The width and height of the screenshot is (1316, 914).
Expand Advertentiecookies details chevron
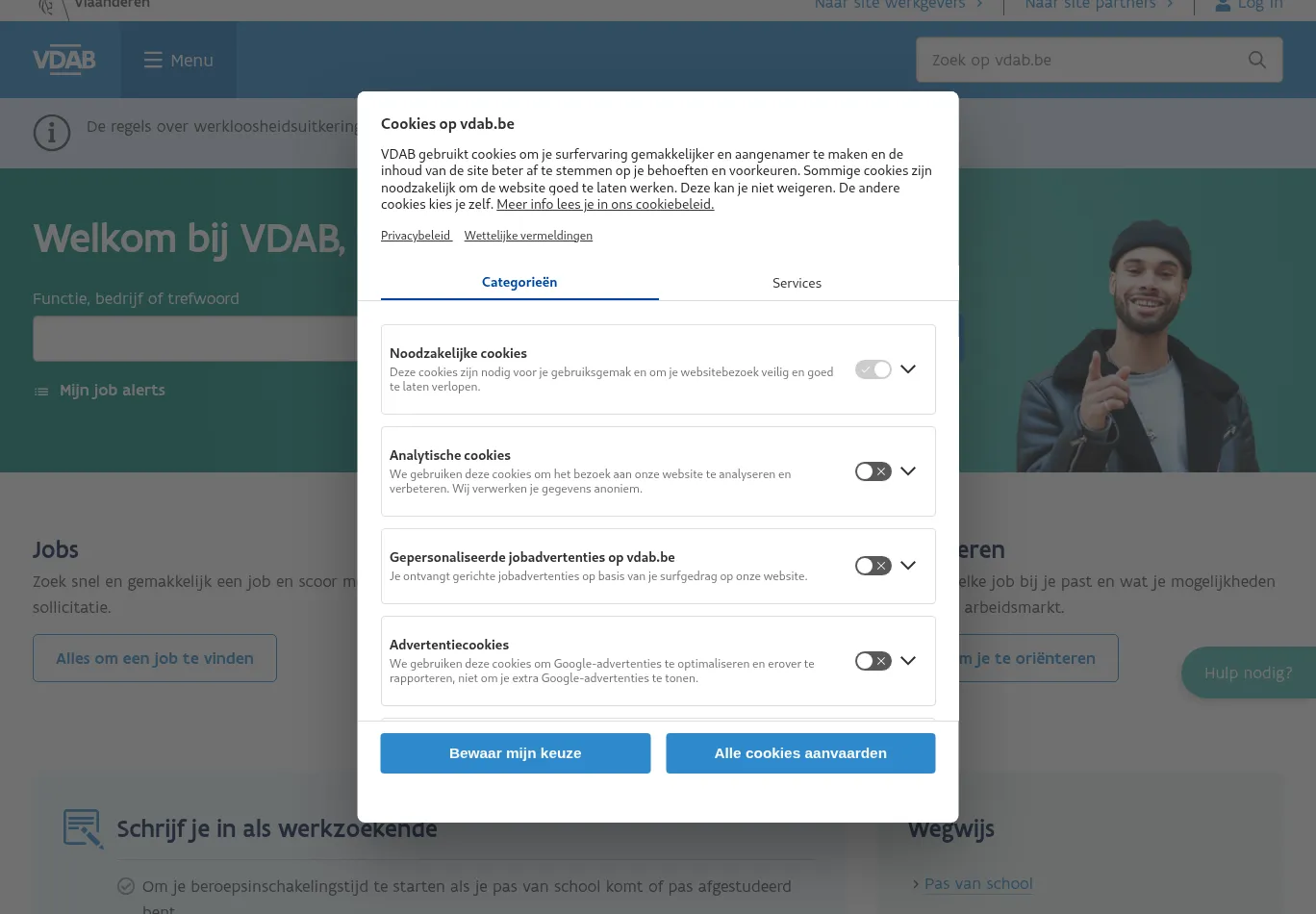coord(908,661)
